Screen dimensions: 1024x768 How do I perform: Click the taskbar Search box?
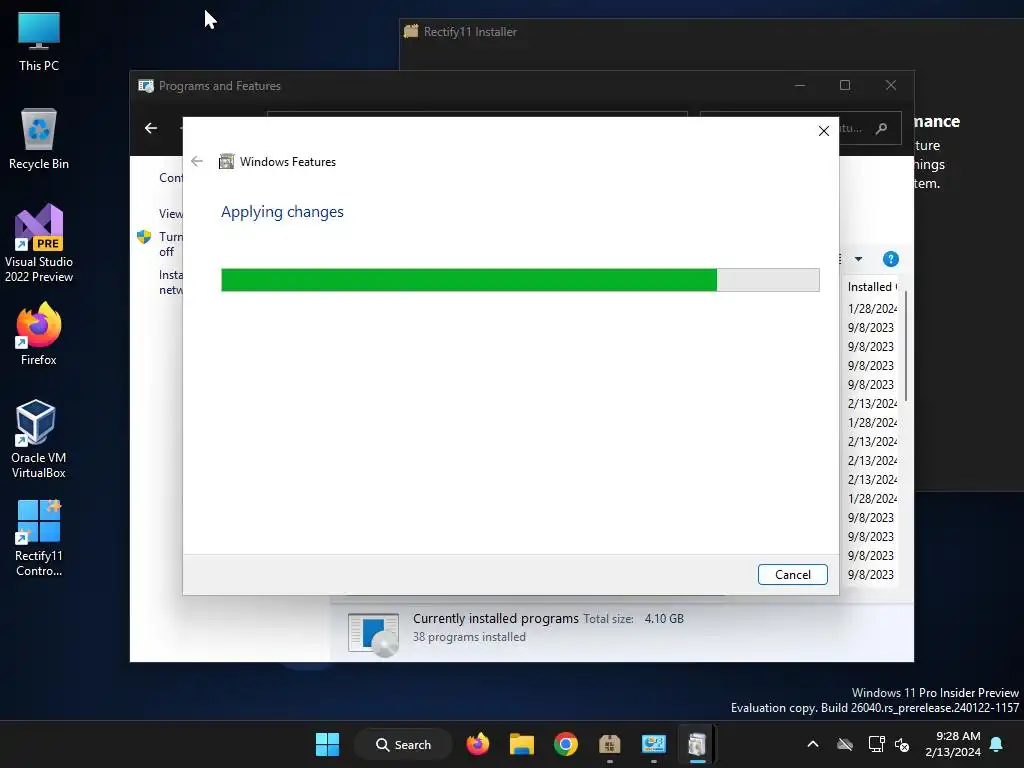point(403,744)
